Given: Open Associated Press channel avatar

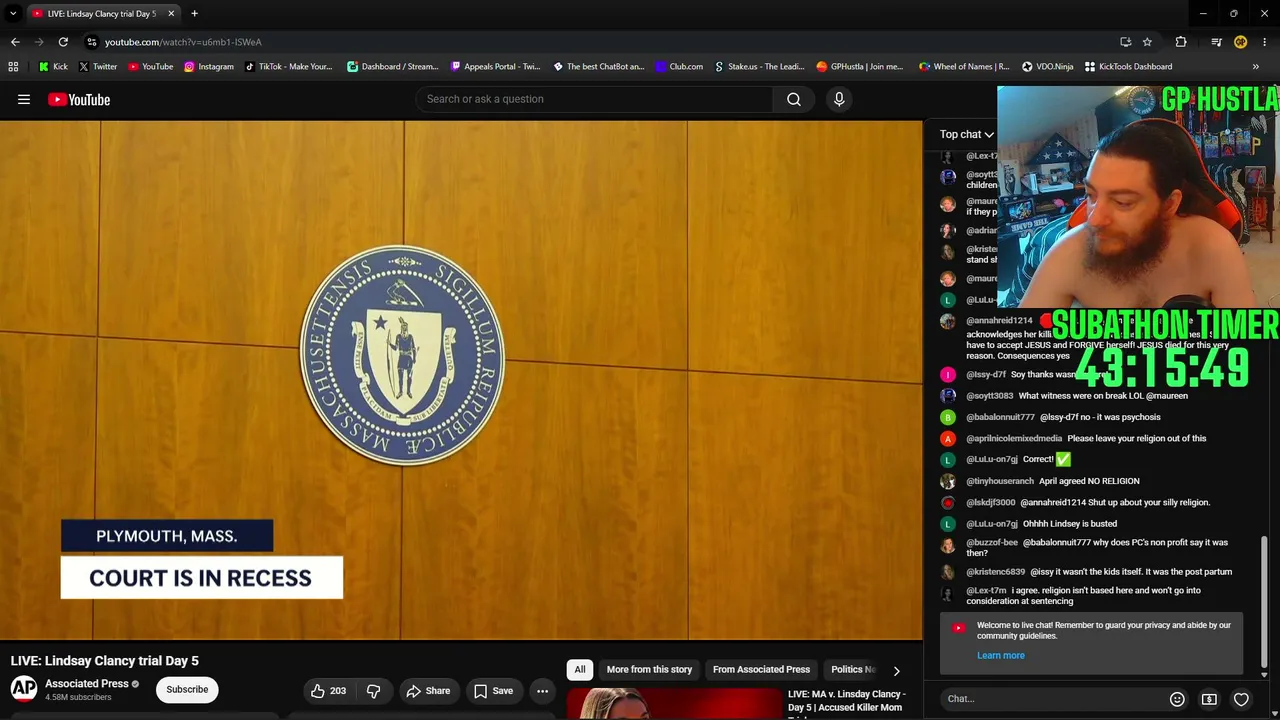Looking at the screenshot, I should [24, 689].
